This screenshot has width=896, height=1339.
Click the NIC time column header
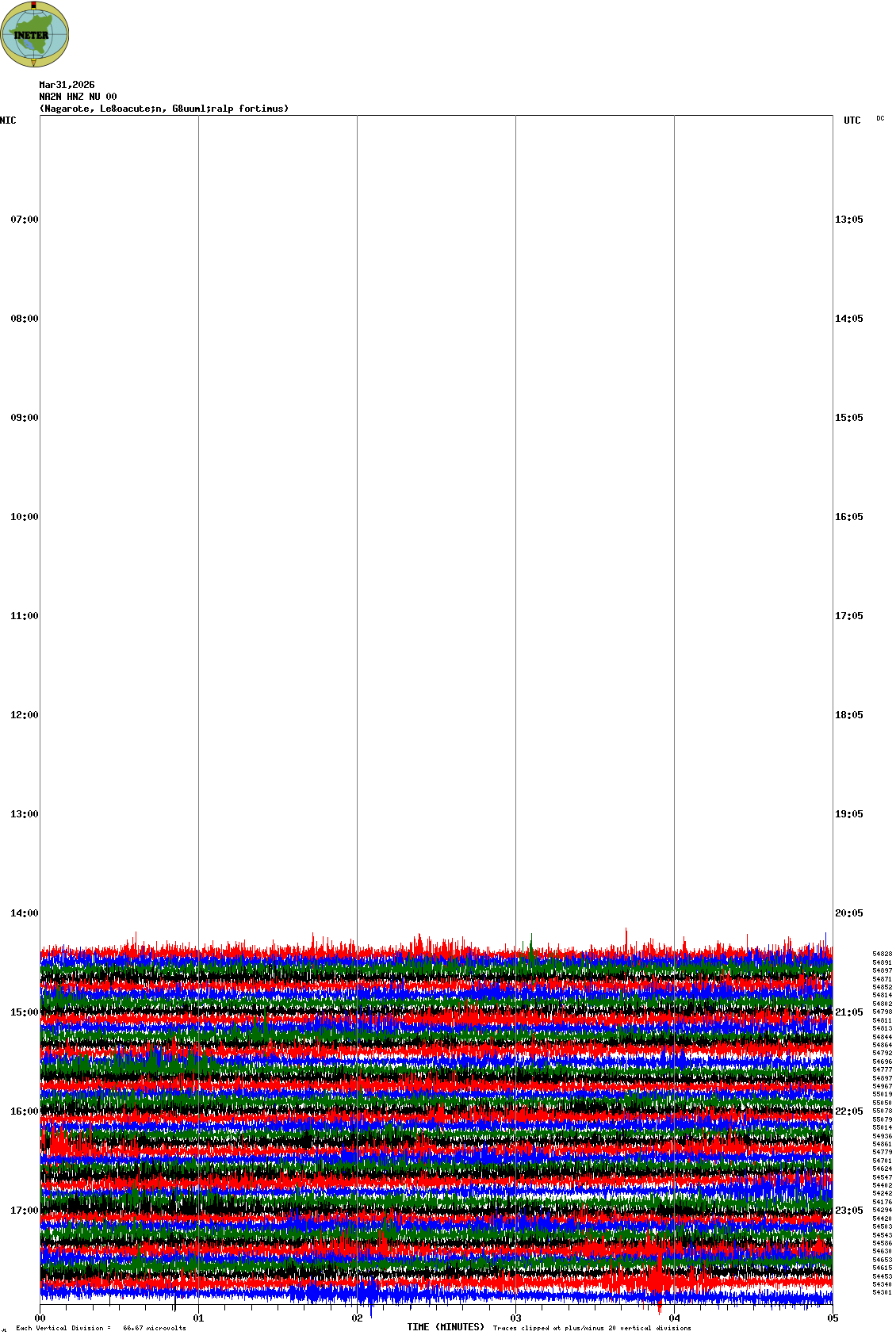[8, 121]
